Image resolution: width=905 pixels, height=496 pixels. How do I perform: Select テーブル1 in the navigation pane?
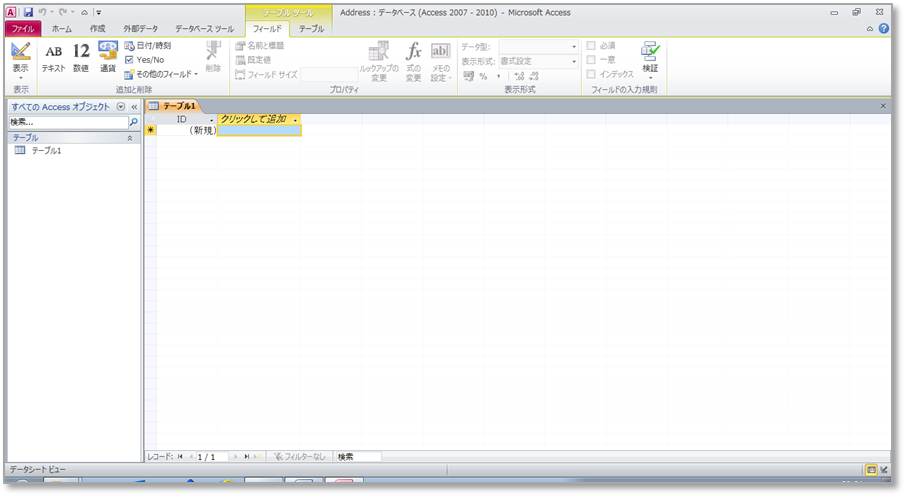point(46,151)
